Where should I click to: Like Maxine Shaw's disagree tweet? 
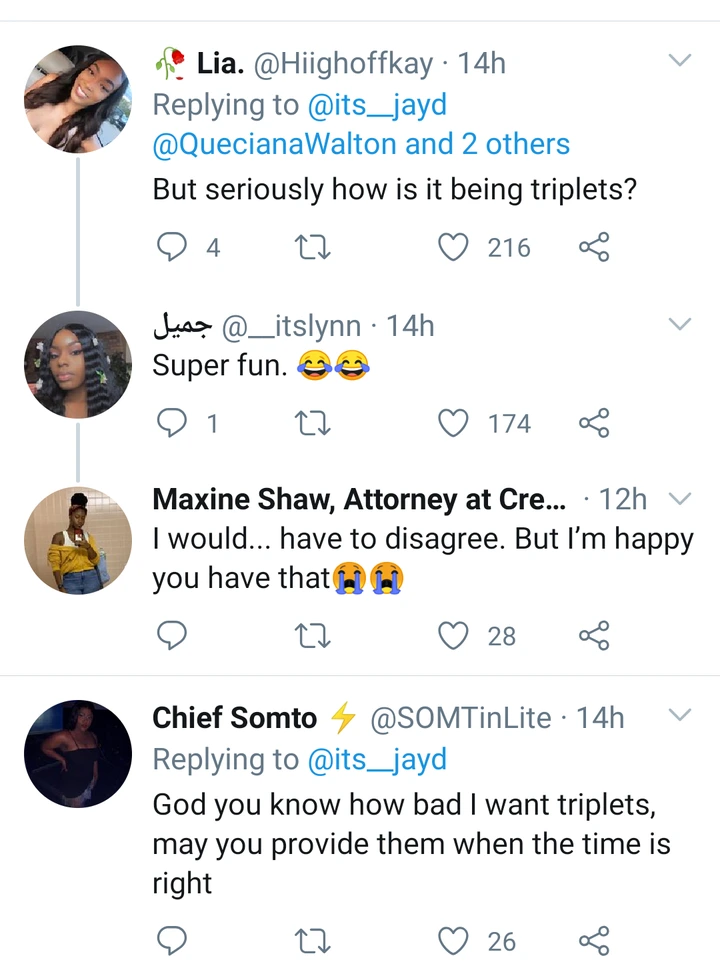[x=454, y=635]
